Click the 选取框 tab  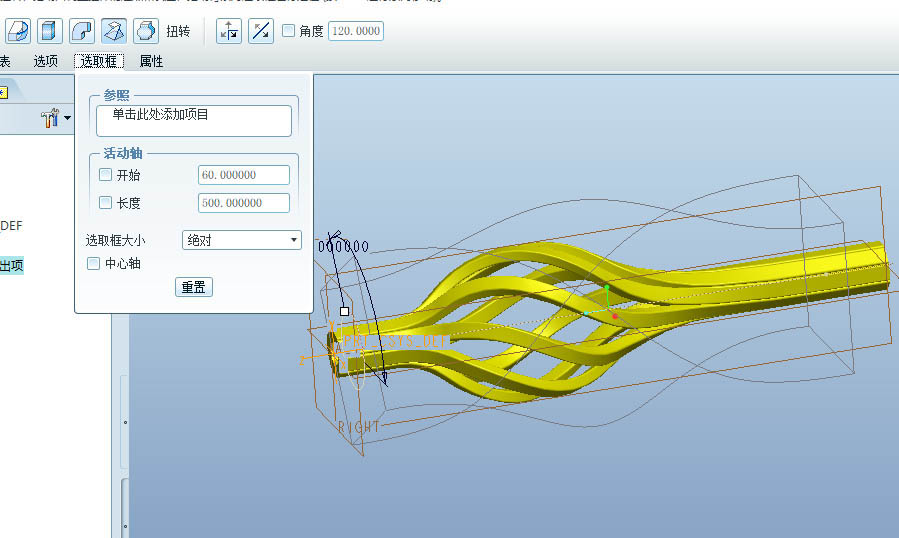click(99, 61)
